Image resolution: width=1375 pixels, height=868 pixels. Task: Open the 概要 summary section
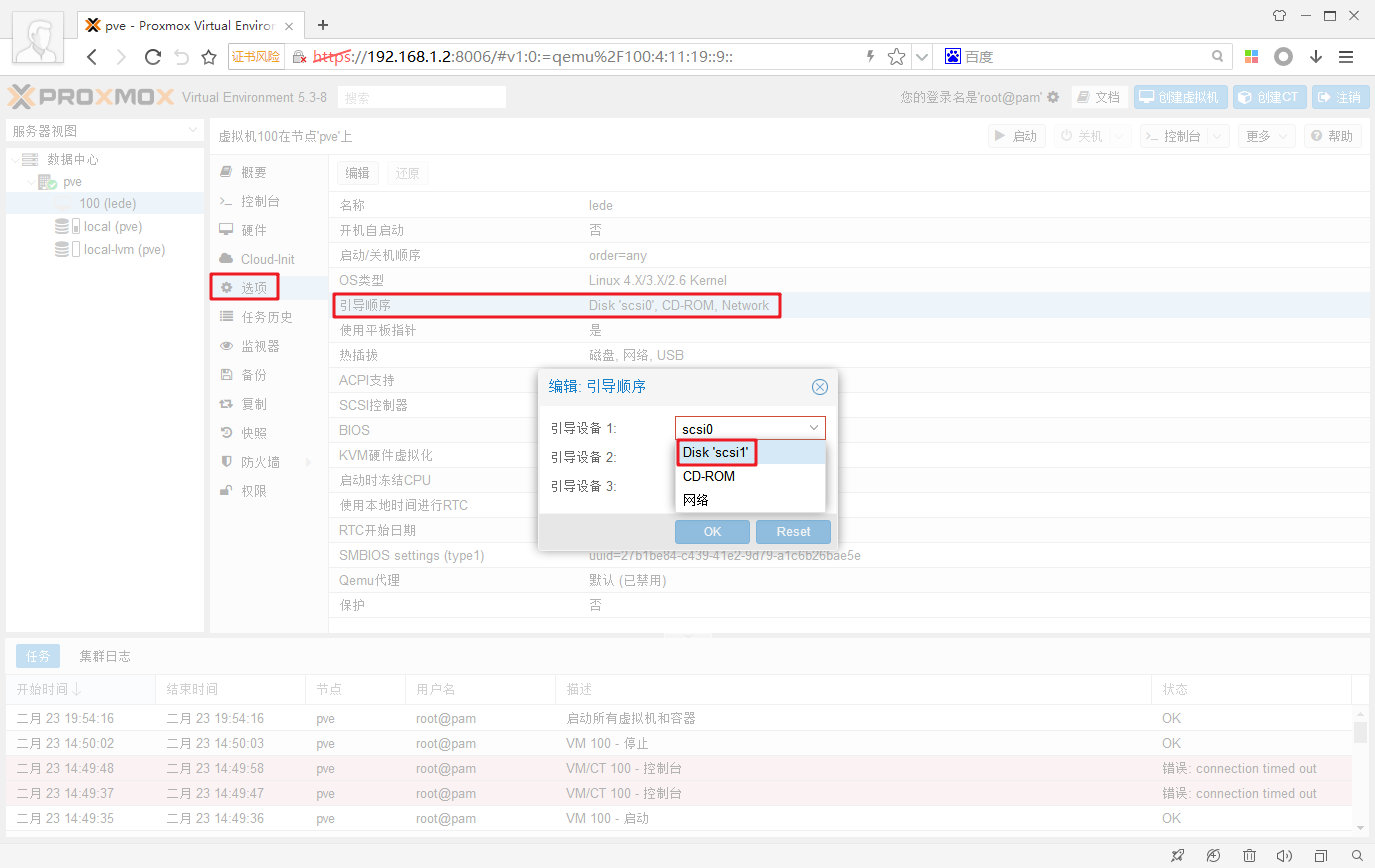268,172
